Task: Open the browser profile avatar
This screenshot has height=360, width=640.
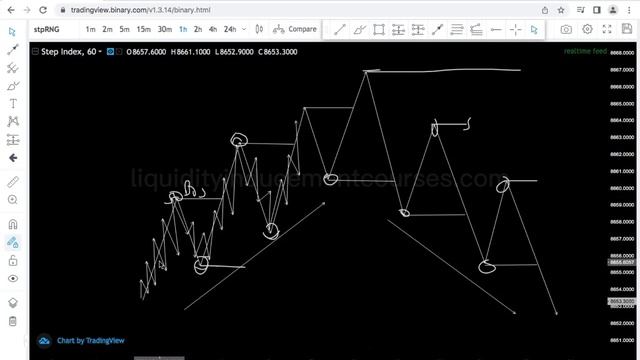Action: tap(613, 10)
